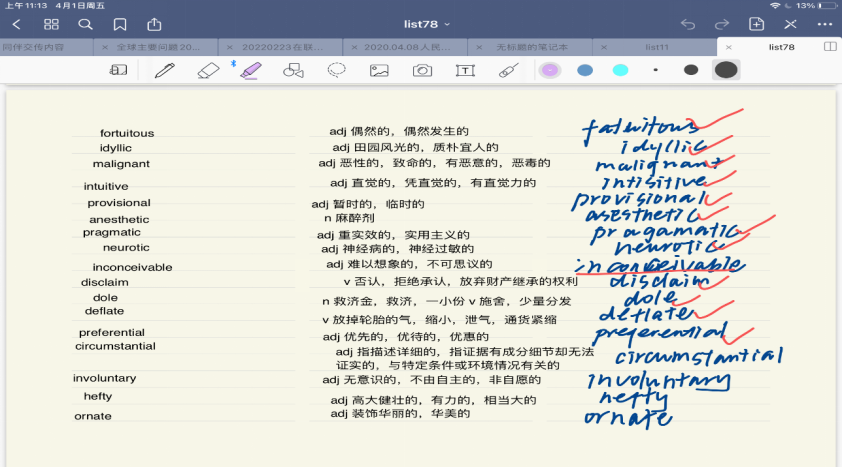Select the Eraser tool
This screenshot has height=468, width=842.
click(208, 70)
